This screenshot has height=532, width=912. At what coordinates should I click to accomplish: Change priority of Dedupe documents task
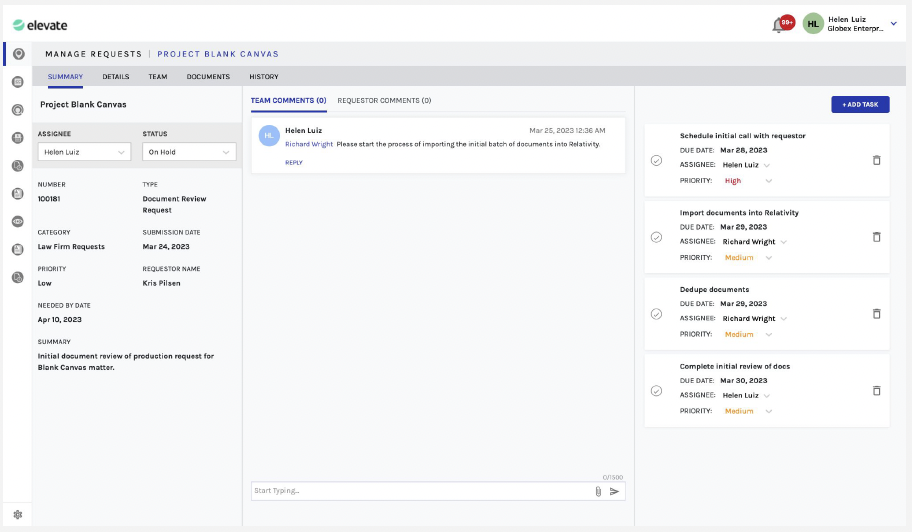coord(749,334)
